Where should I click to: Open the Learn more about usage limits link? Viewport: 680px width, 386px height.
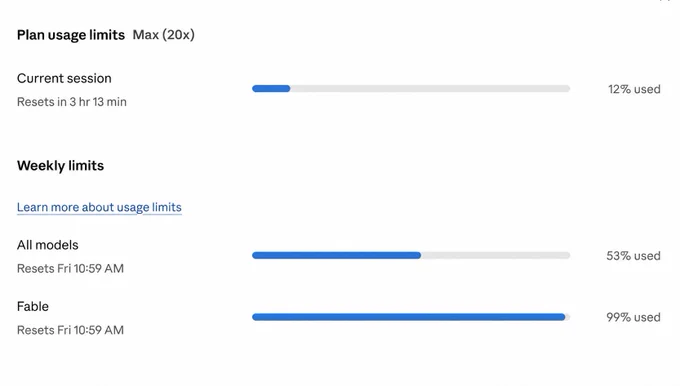point(99,207)
